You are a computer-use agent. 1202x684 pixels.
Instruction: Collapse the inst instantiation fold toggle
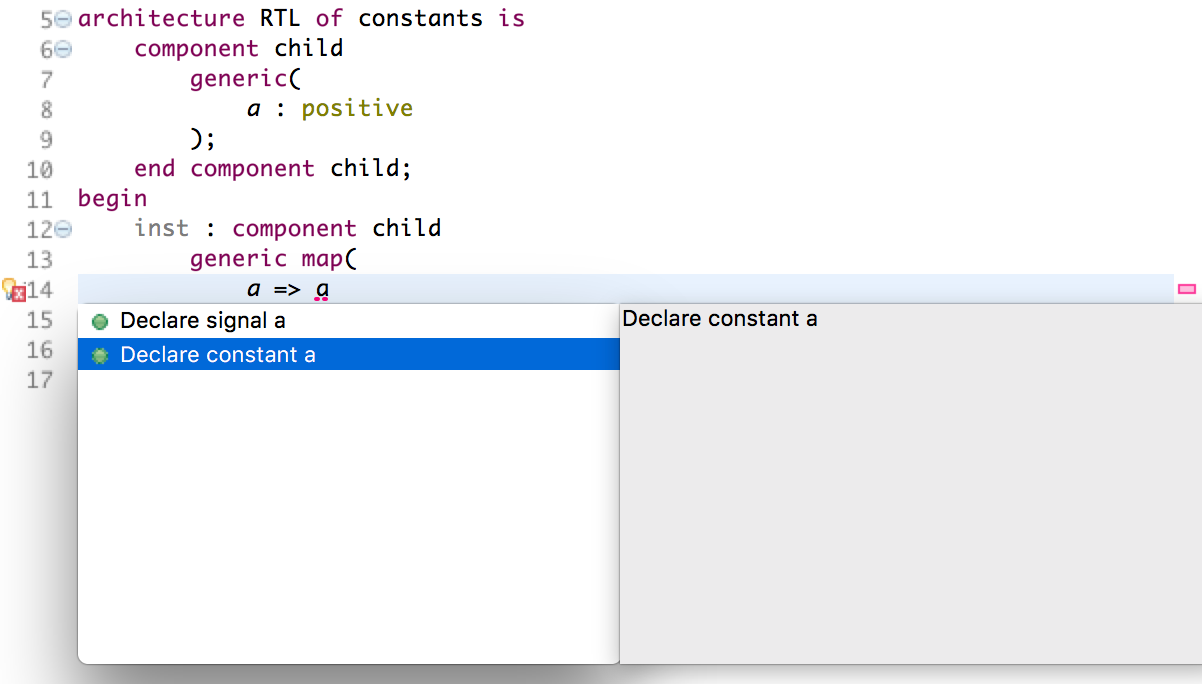[x=63, y=229]
